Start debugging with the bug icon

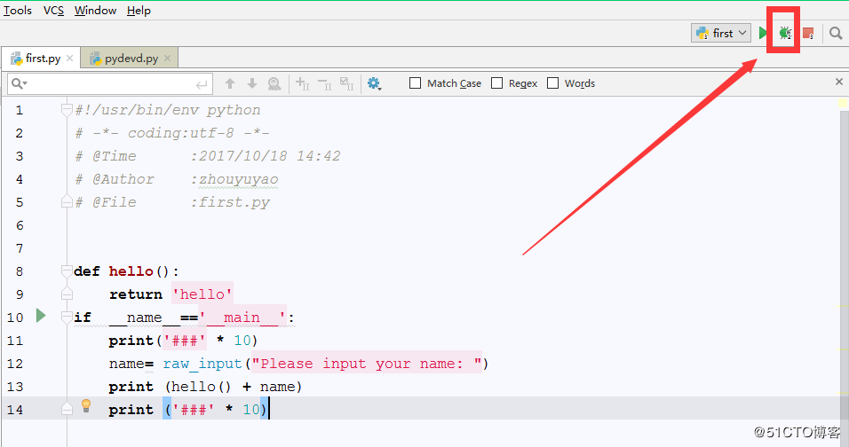click(x=785, y=33)
